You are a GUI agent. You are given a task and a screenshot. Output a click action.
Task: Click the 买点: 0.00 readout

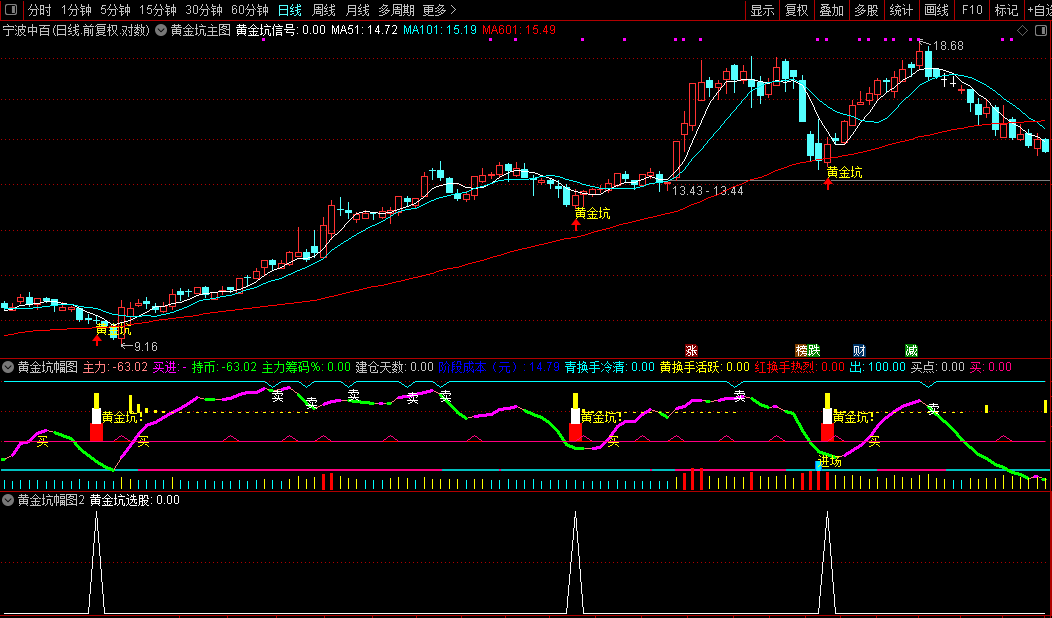[937, 367]
